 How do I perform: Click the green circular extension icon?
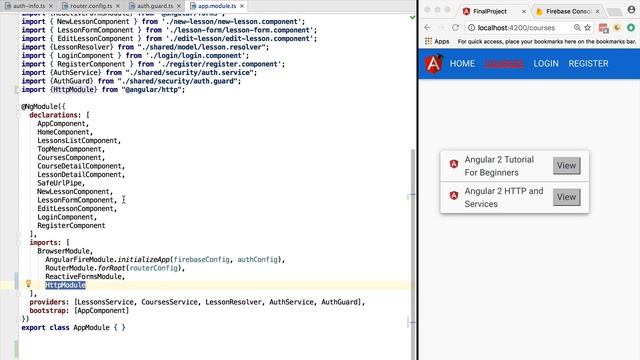631,27
